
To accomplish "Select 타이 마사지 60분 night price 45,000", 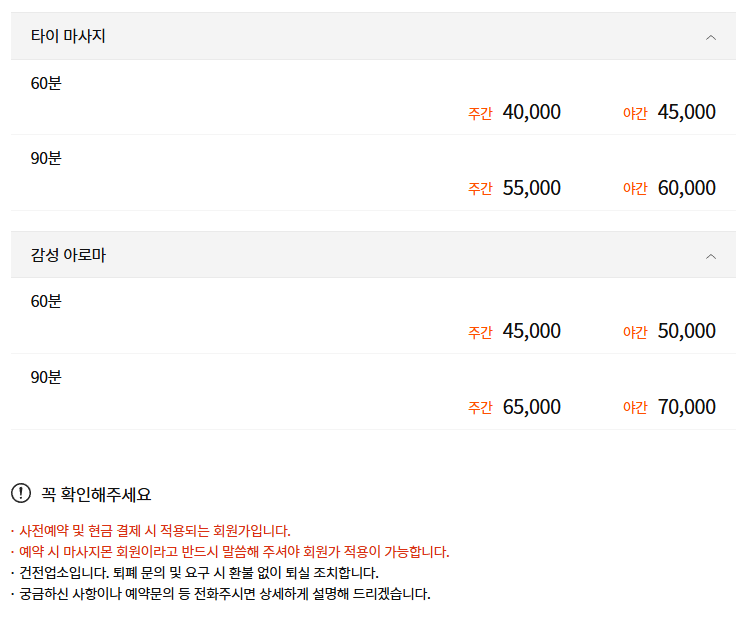I will click(x=686, y=112).
